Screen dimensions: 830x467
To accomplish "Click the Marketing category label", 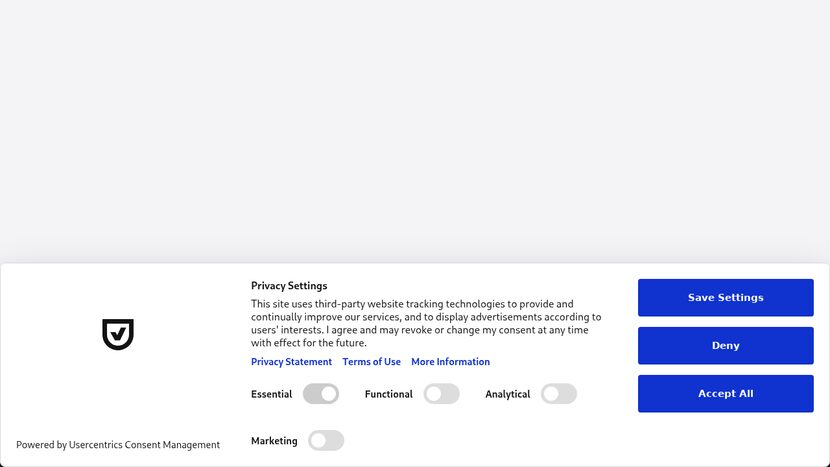I will [x=274, y=441].
